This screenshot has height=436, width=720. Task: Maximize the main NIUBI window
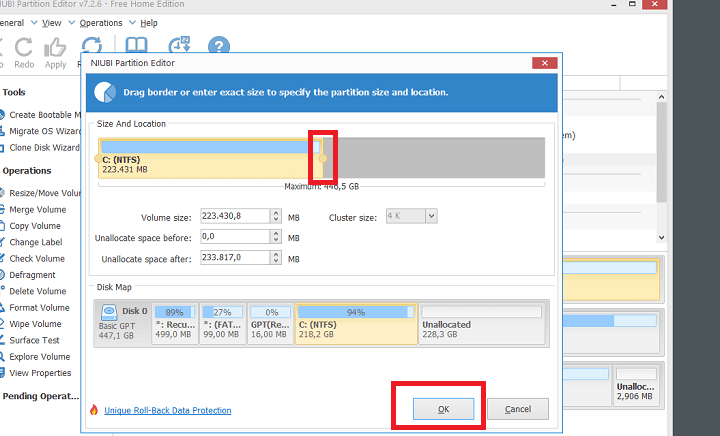tap(632, 4)
